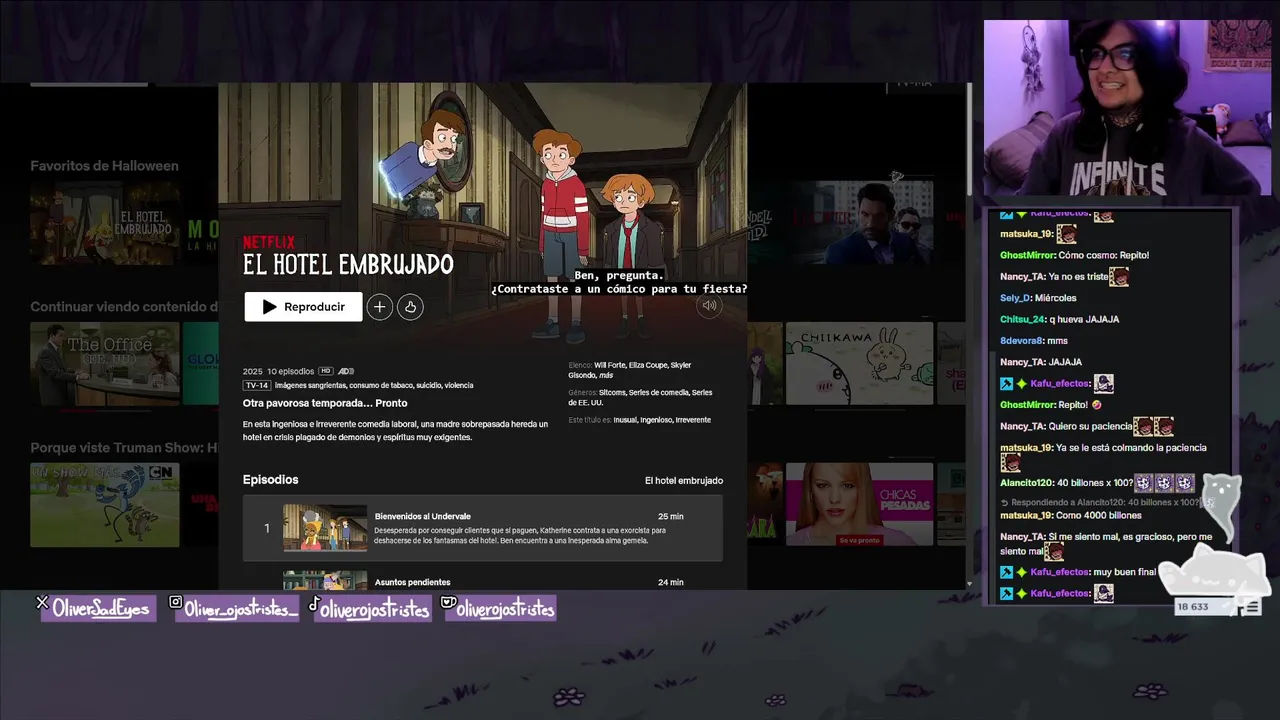Screen dimensions: 1280x720
Task: Click the man in suit movie thumbnail
Action: 859,223
